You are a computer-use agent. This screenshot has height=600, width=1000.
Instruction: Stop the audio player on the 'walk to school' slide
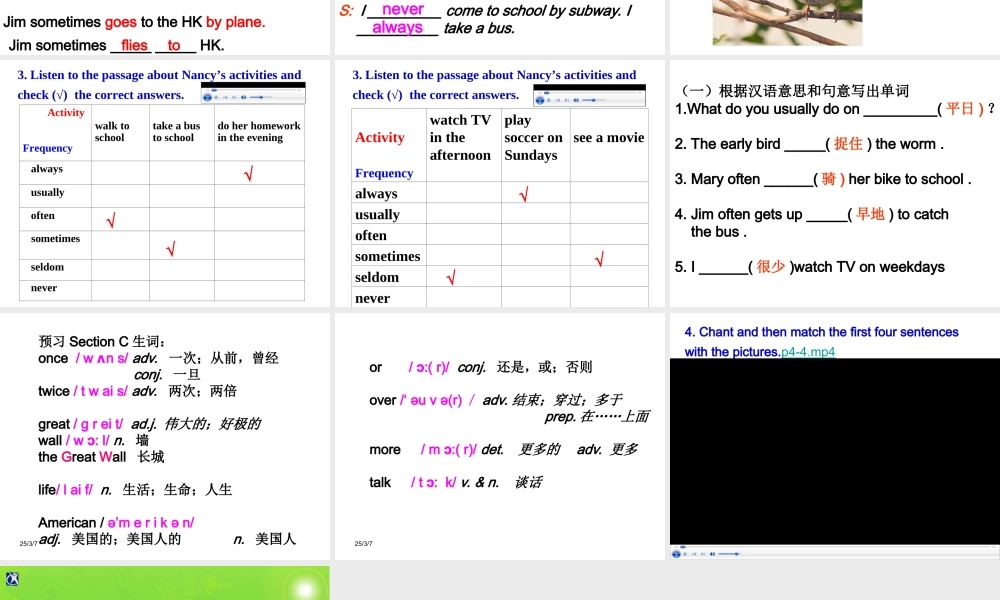(216, 97)
